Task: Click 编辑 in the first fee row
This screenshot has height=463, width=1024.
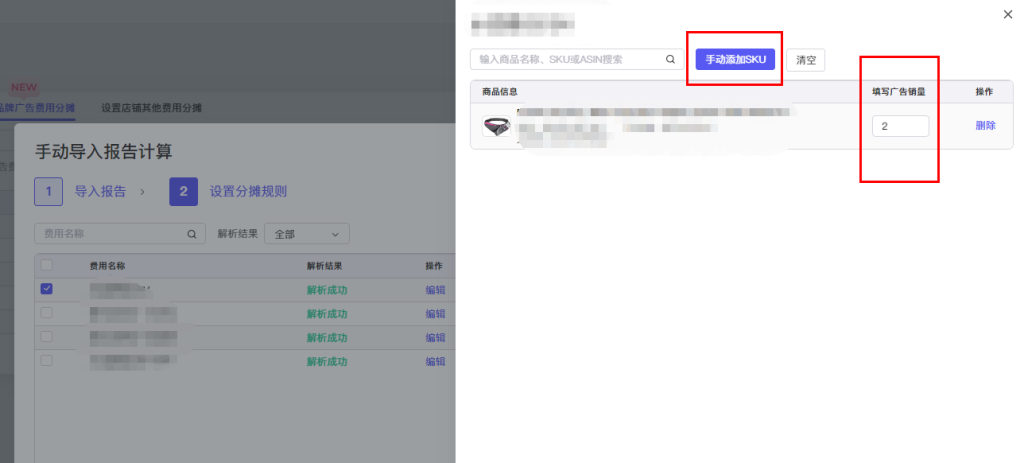Action: pyautogui.click(x=435, y=290)
